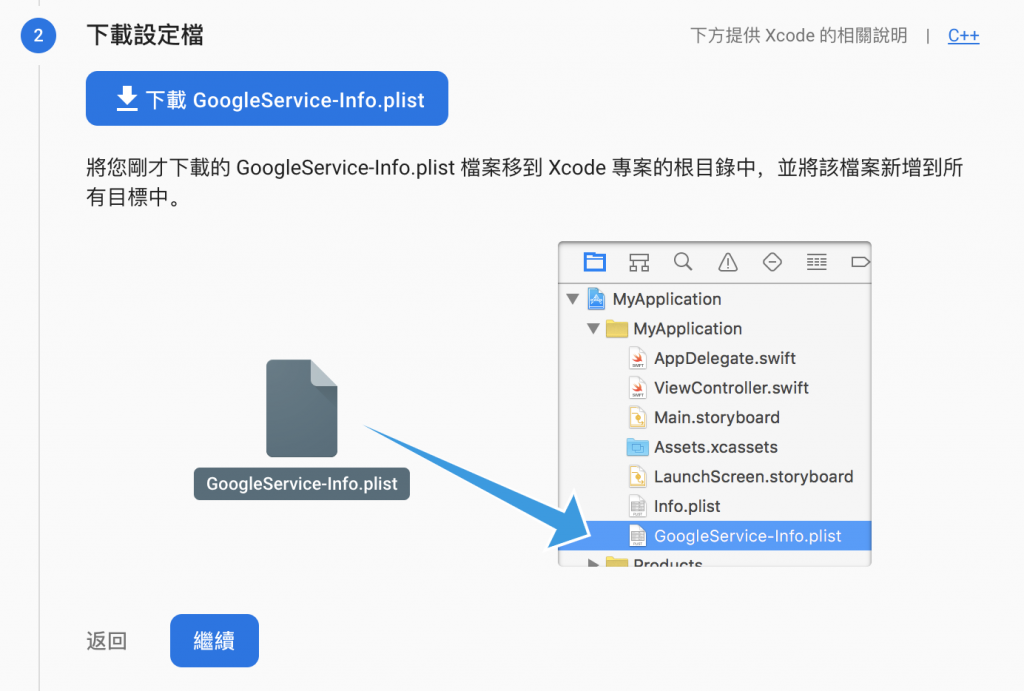Click the MyApplication folder name
The image size is (1024, 691).
coord(688,329)
